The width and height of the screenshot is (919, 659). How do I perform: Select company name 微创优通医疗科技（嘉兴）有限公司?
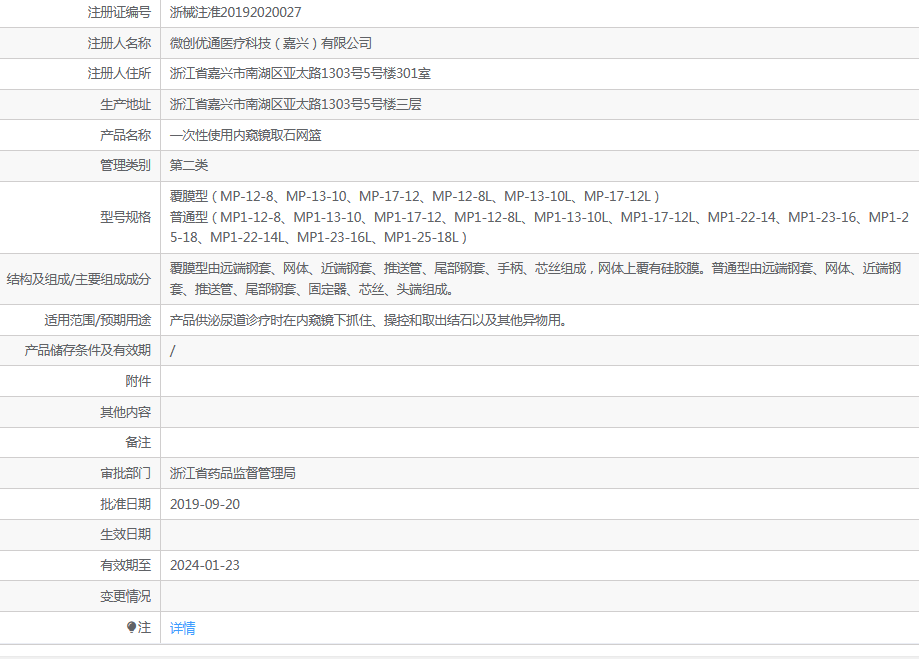(x=271, y=43)
